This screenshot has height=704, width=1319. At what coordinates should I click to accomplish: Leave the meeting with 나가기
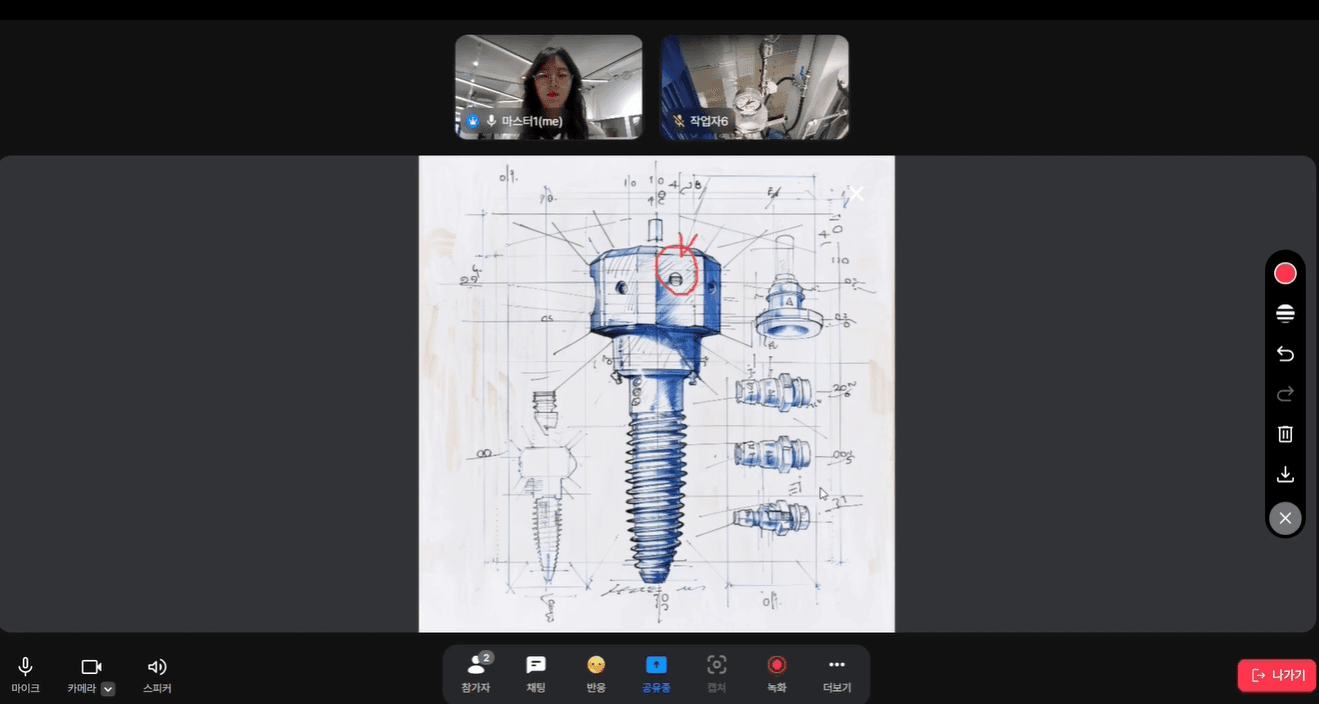[1277, 675]
